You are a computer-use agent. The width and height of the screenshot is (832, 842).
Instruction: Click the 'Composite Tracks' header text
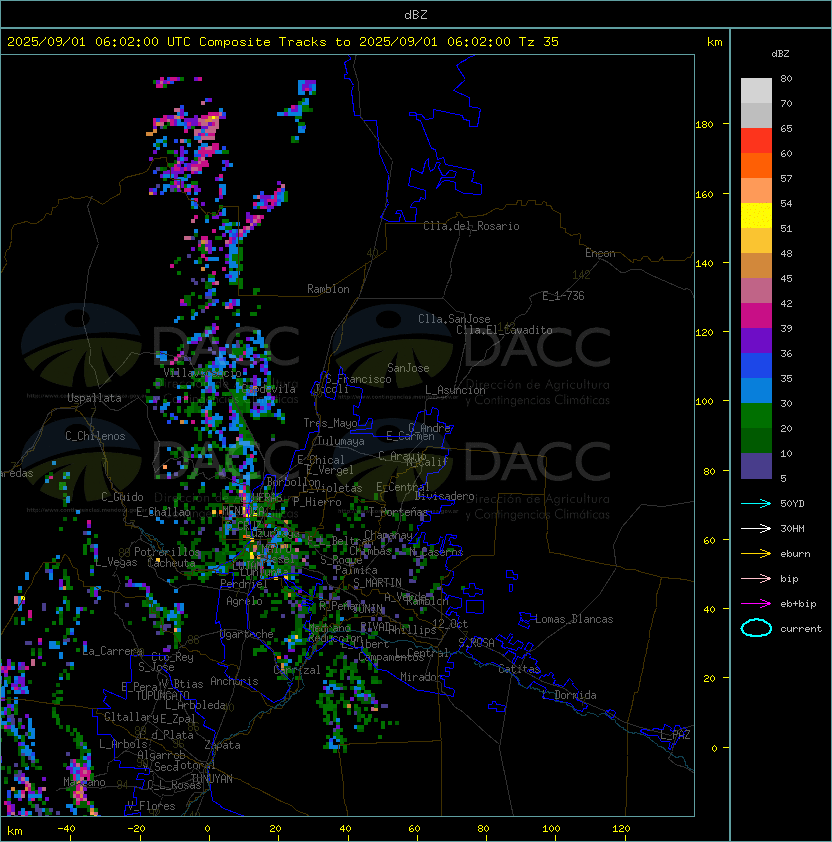263,42
